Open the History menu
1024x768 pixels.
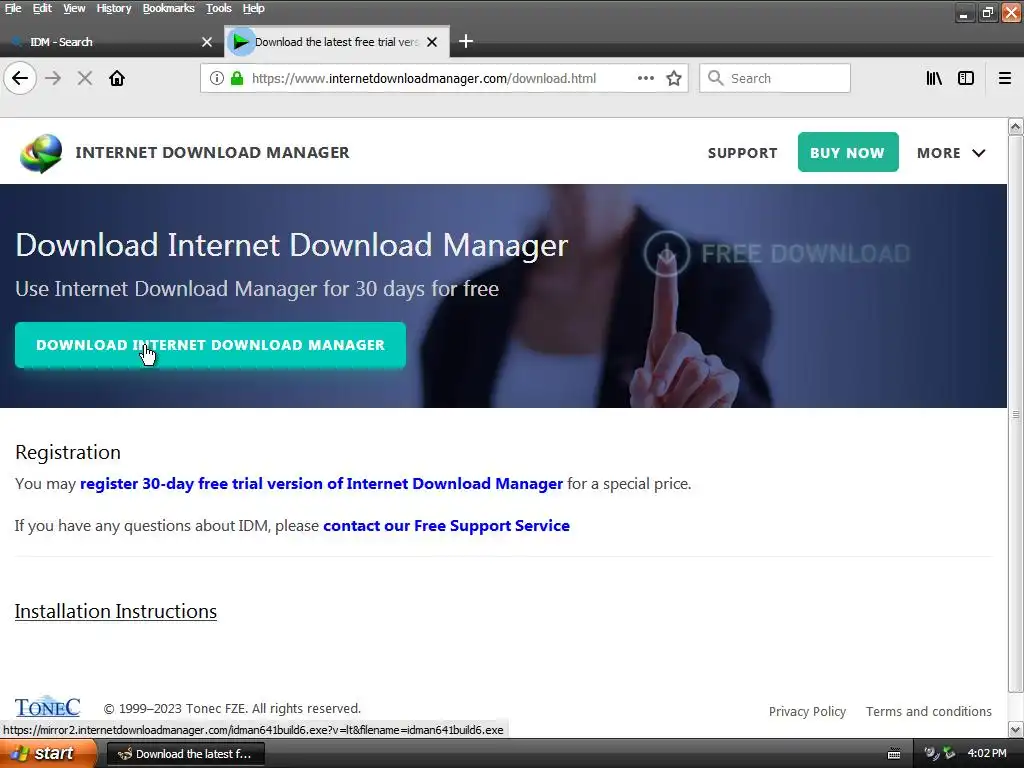(x=114, y=8)
